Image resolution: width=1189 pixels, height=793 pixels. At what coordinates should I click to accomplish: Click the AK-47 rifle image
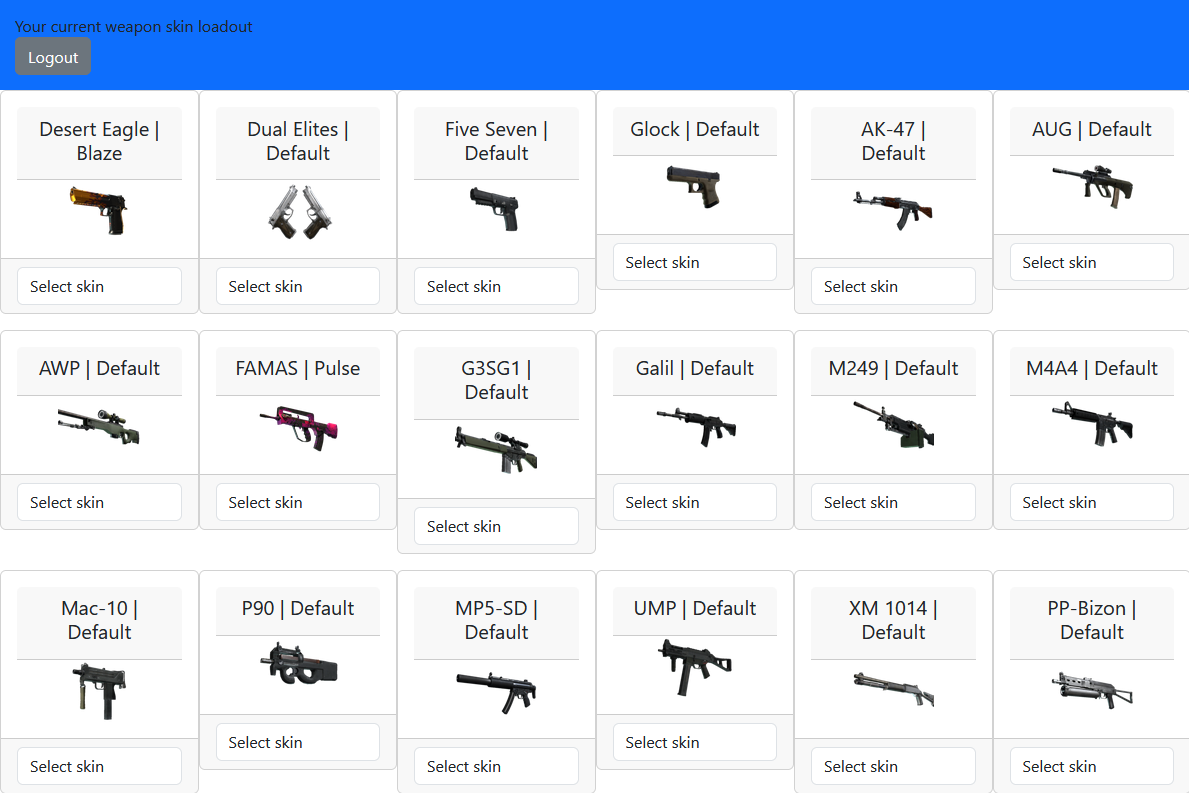point(893,209)
